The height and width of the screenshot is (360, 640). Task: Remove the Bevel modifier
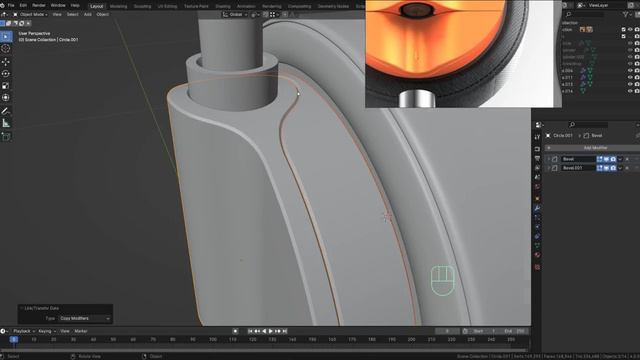627,159
